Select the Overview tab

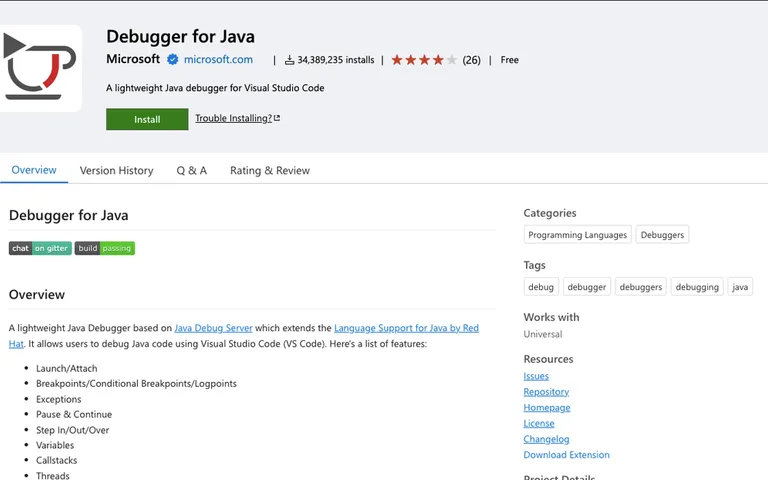(x=34, y=170)
